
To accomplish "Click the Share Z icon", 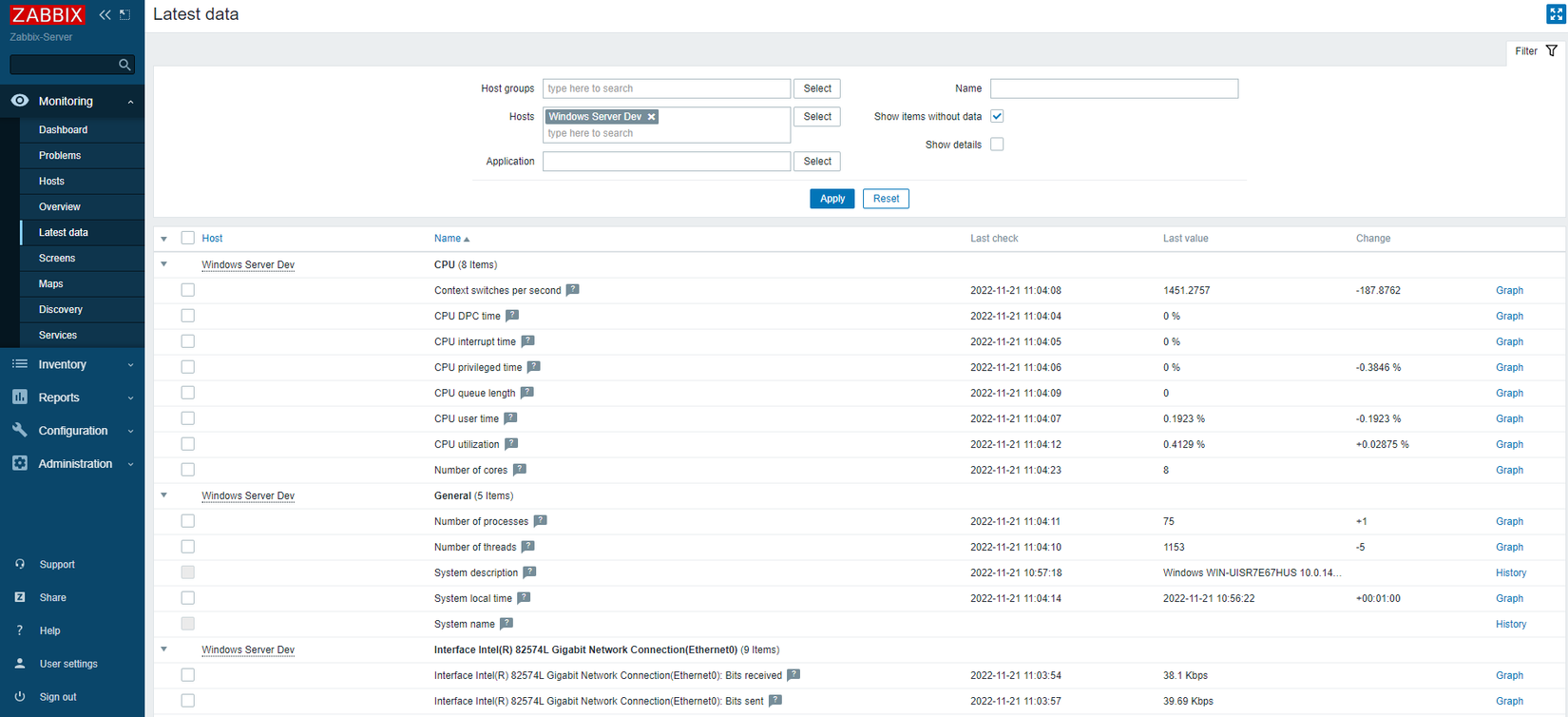I will [20, 597].
